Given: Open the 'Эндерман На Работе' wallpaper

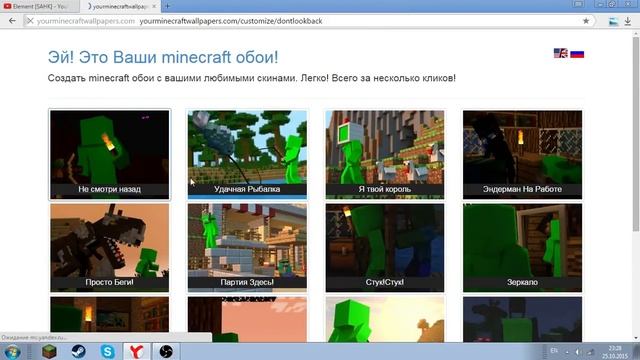Looking at the screenshot, I should pos(522,155).
